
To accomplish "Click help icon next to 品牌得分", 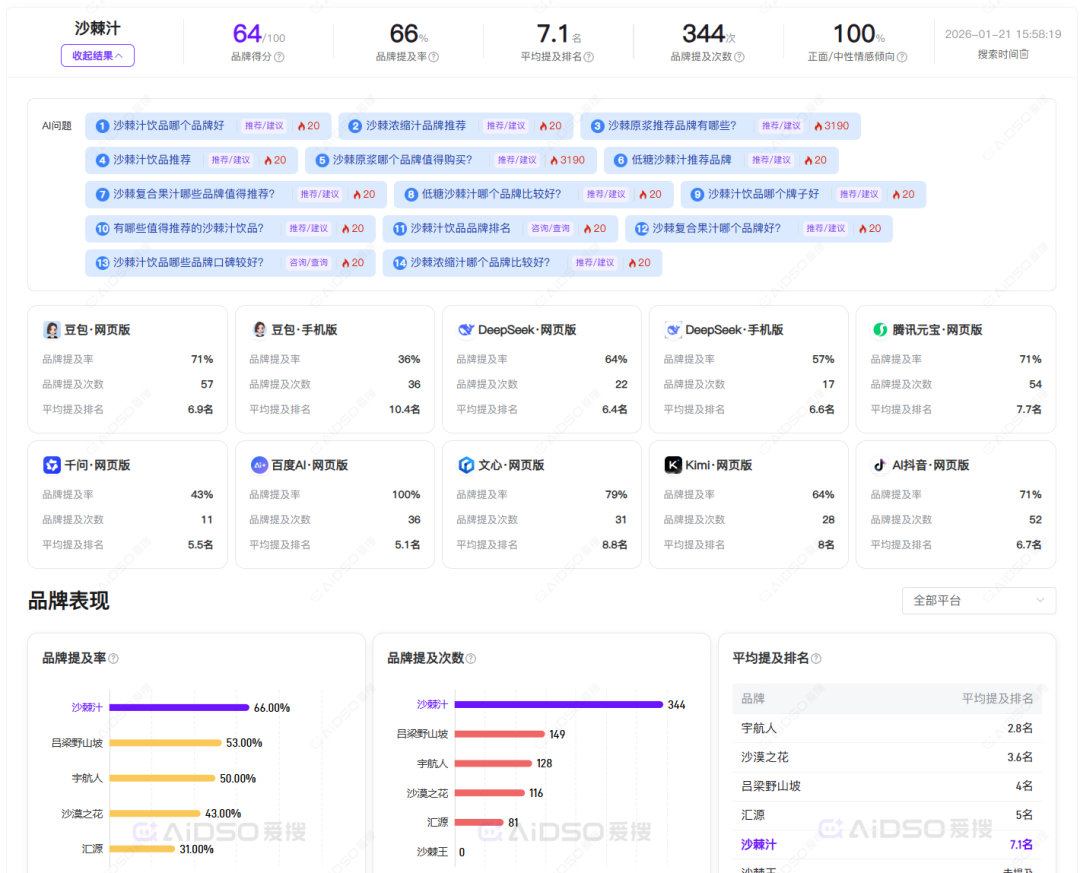I will pyautogui.click(x=279, y=57).
